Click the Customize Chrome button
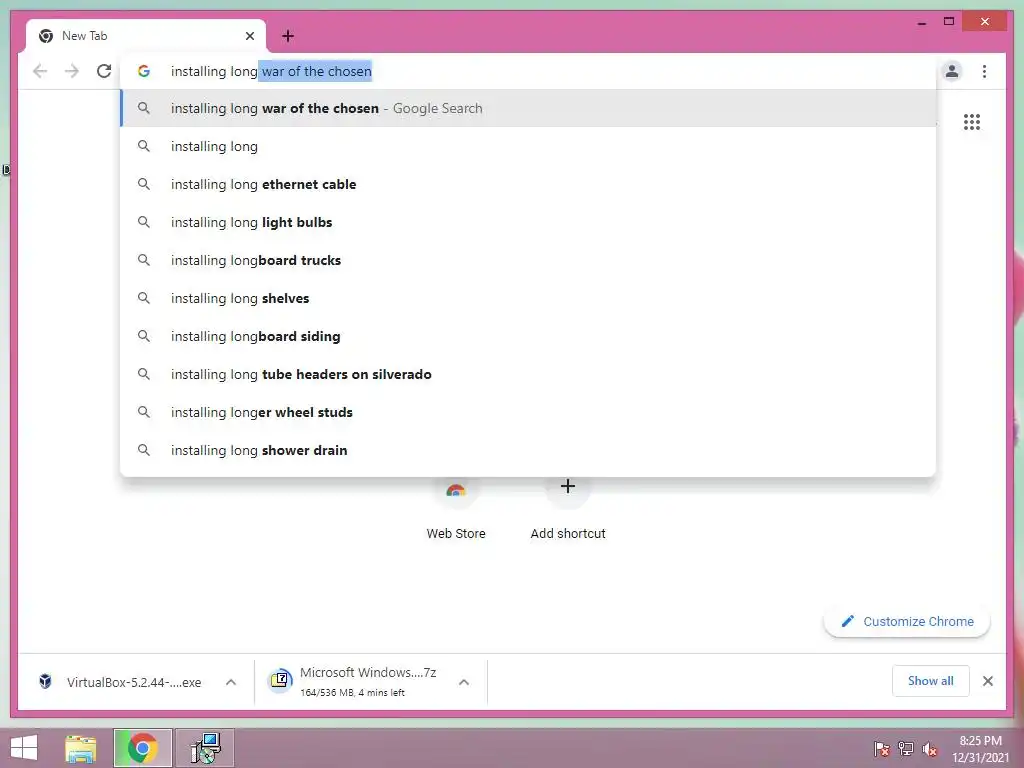Screen dimensions: 1024x768 pos(907,622)
